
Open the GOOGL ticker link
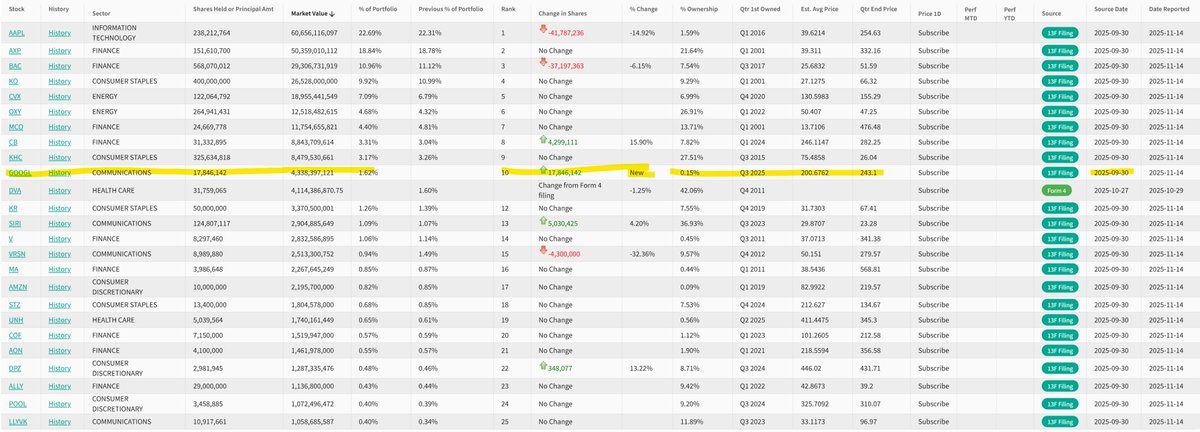point(17,172)
